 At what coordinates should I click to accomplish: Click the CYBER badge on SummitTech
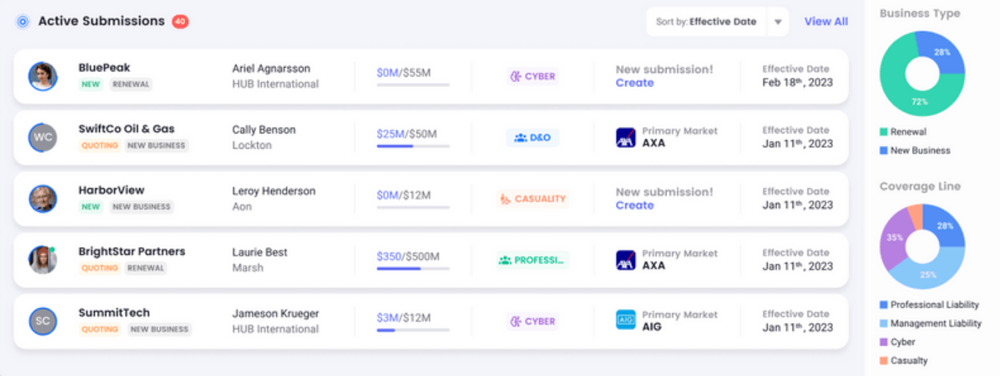coord(533,321)
